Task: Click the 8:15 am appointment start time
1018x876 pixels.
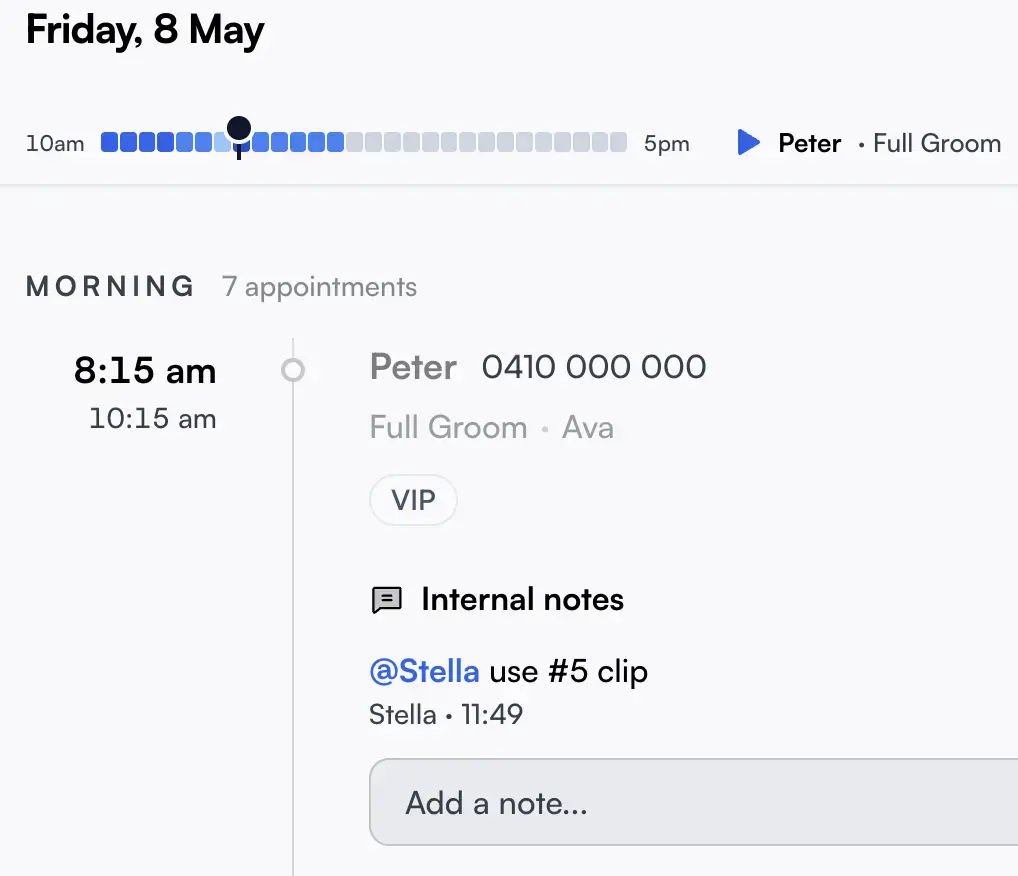Action: pyautogui.click(x=145, y=371)
